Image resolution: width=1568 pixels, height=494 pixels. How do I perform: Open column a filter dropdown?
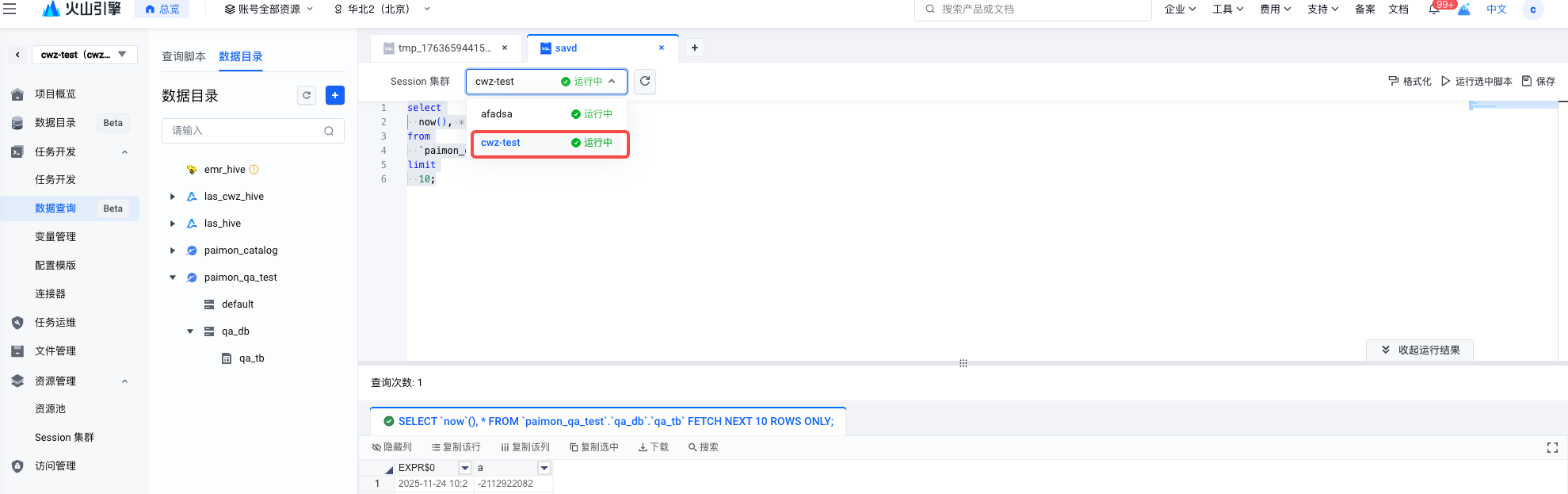tap(544, 468)
